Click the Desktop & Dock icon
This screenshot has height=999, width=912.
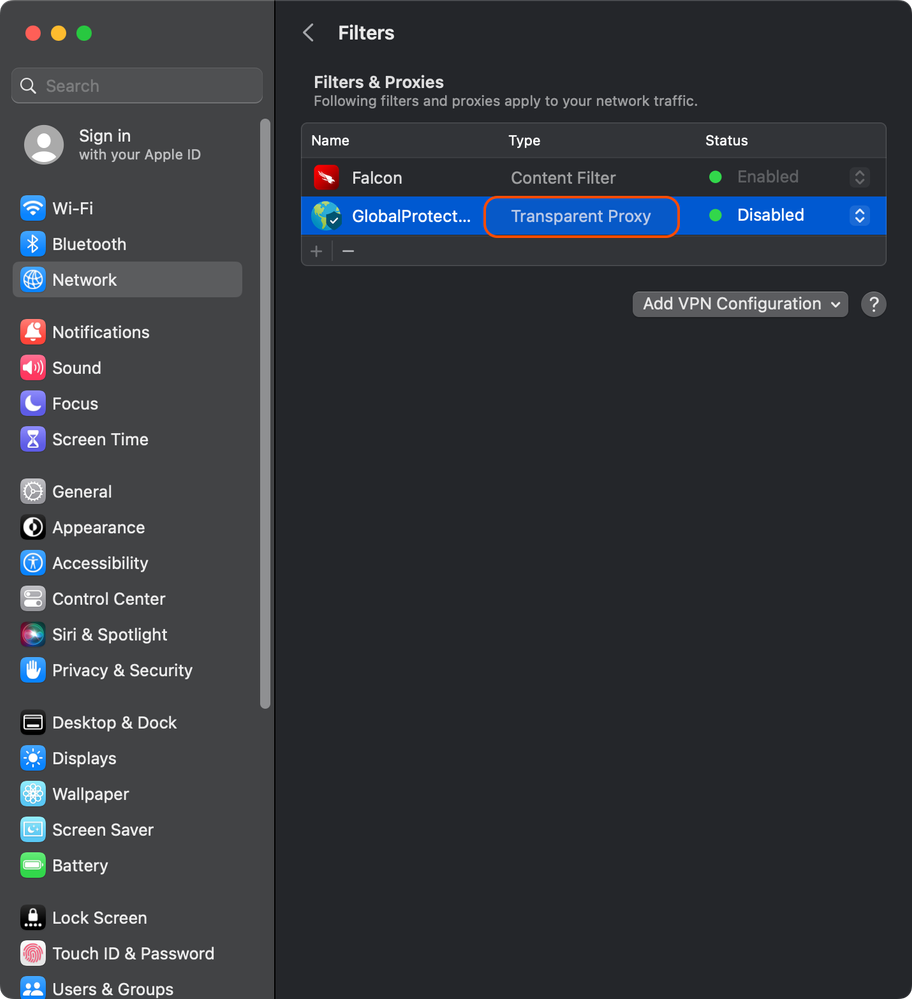tap(33, 722)
